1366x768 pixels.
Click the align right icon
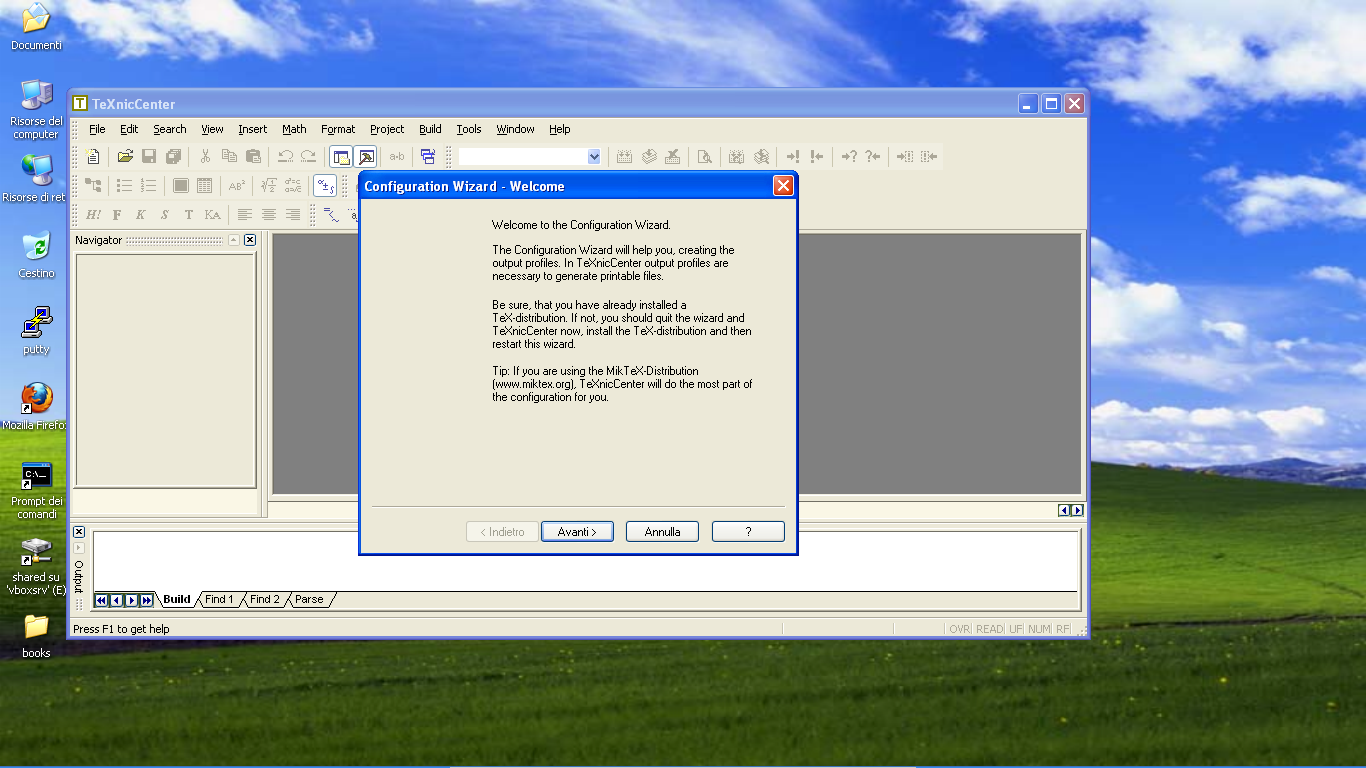(293, 214)
